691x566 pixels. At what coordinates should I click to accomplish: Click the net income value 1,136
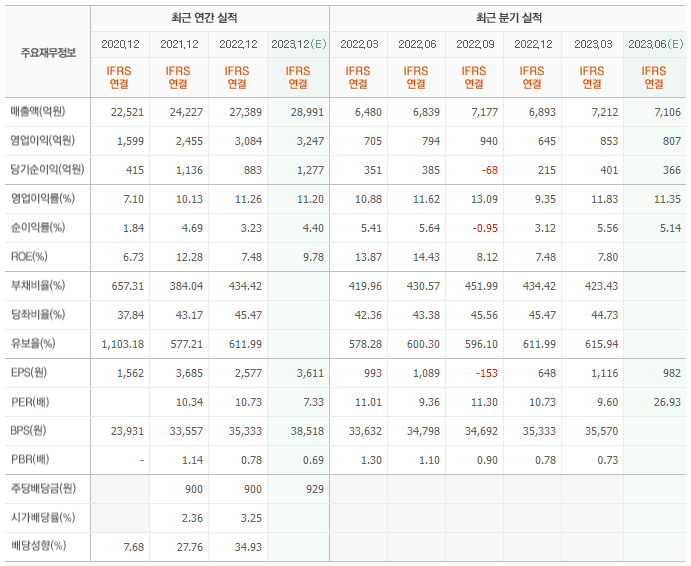[x=189, y=170]
